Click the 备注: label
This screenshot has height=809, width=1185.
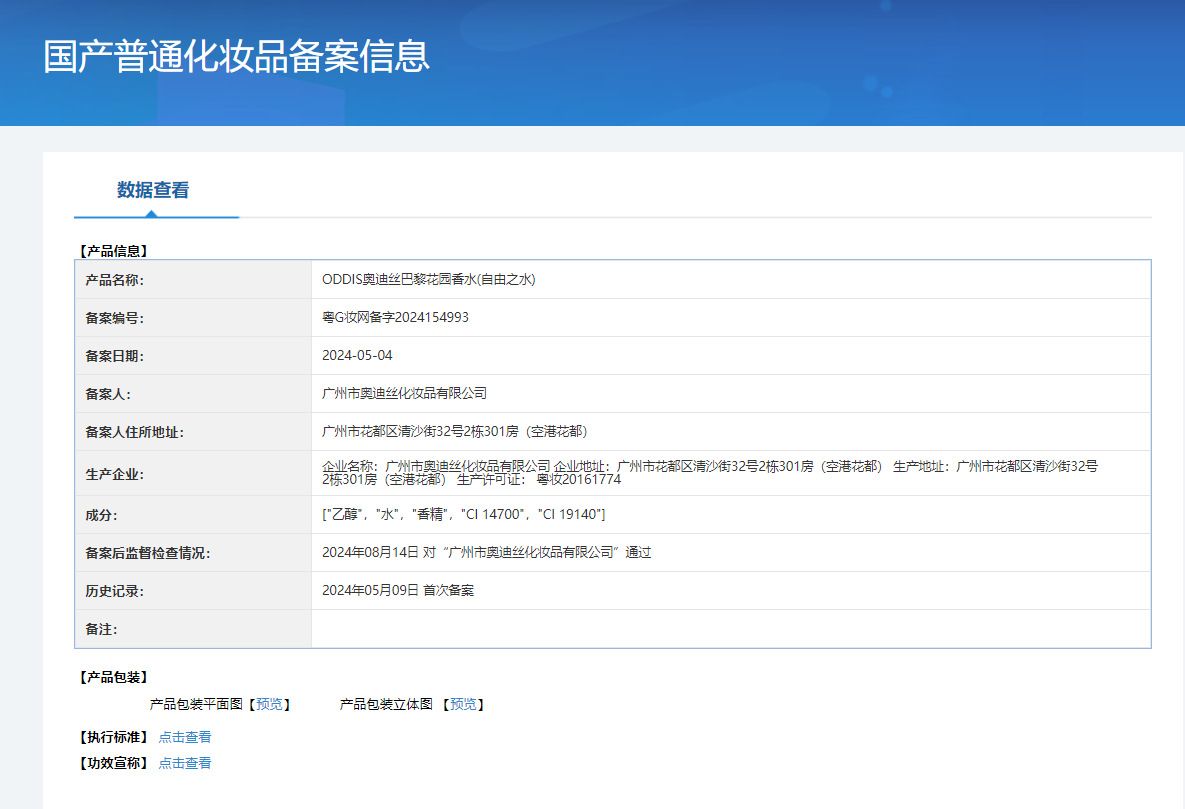coord(101,629)
